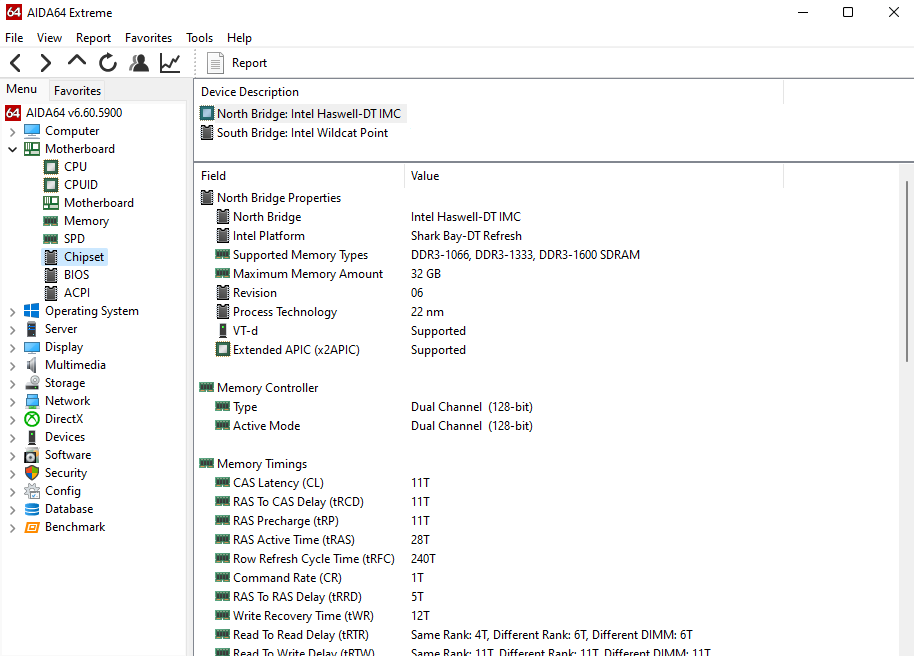The width and height of the screenshot is (914, 656).
Task: Switch to the Menu tab
Action: [22, 89]
